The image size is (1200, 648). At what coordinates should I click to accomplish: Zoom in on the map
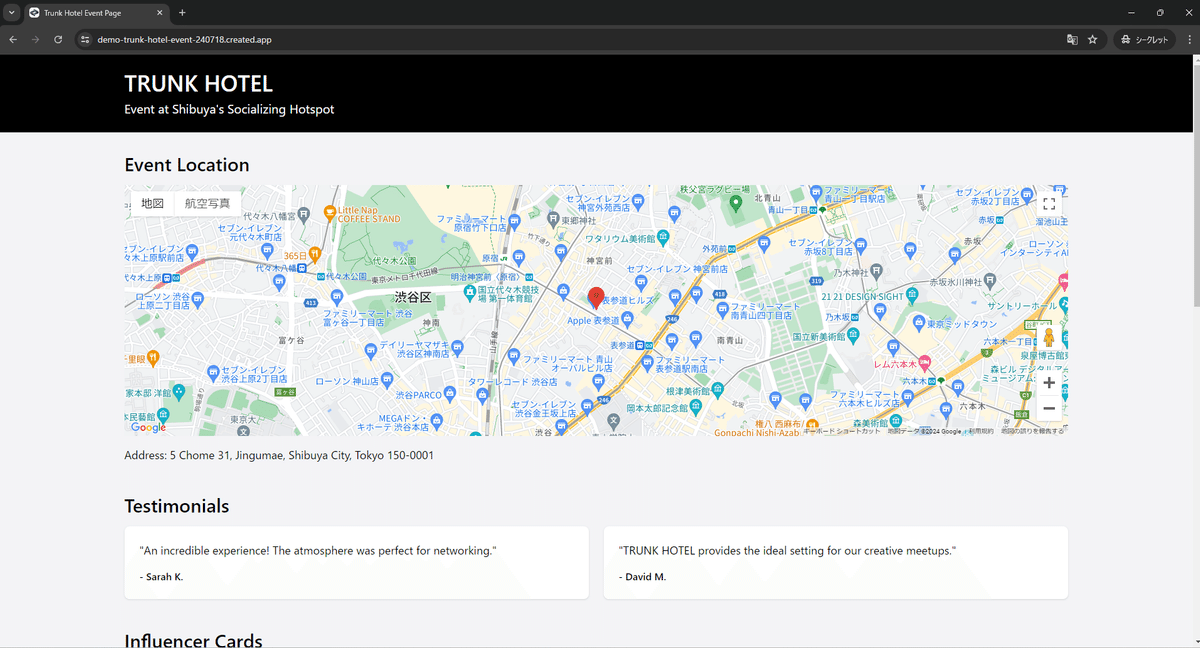click(1049, 383)
